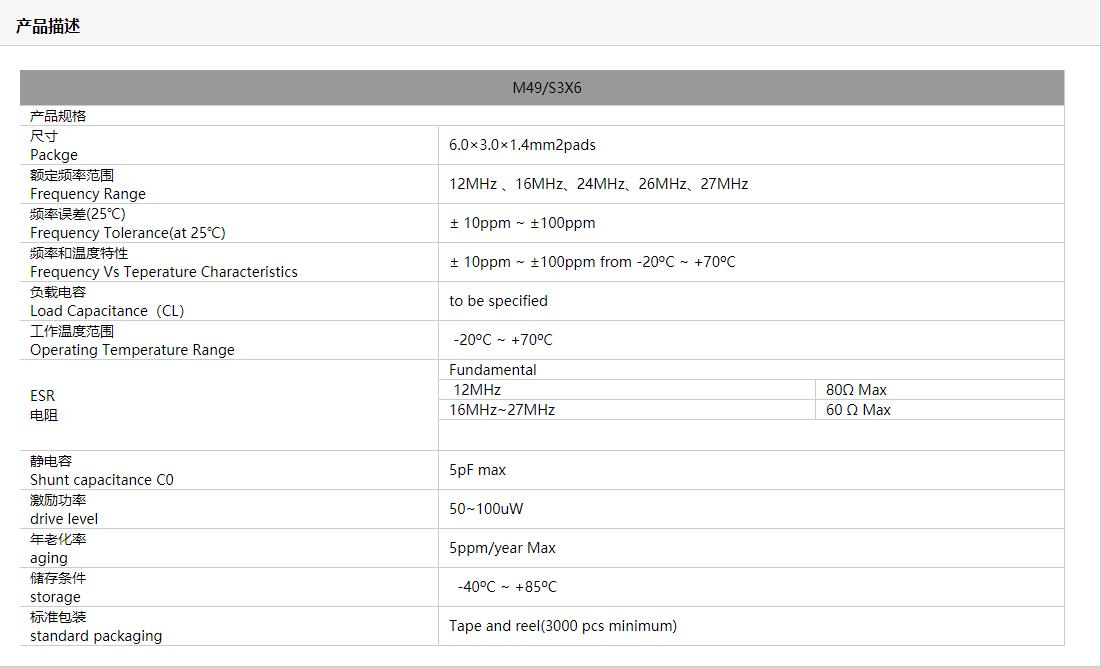Click the 5pF max shunt capacitance value
This screenshot has height=667, width=1101.
click(x=477, y=470)
